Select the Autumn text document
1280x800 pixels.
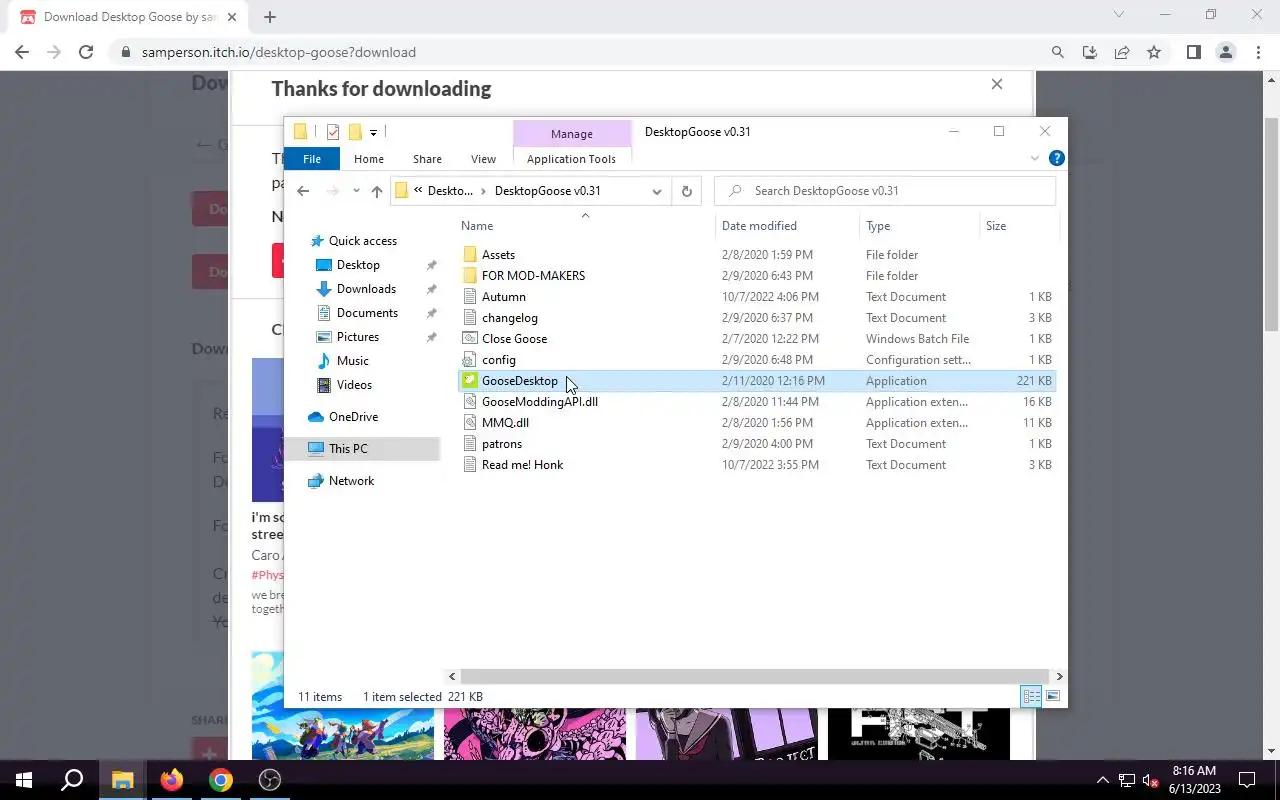click(503, 297)
